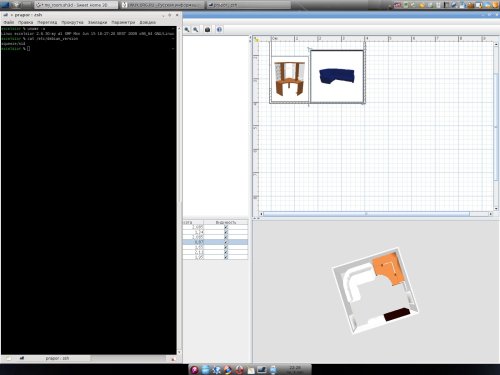The height and width of the screenshot is (375, 500).
Task: Click the yellow ruler-origin icon at plan corner
Action: click(256, 39)
